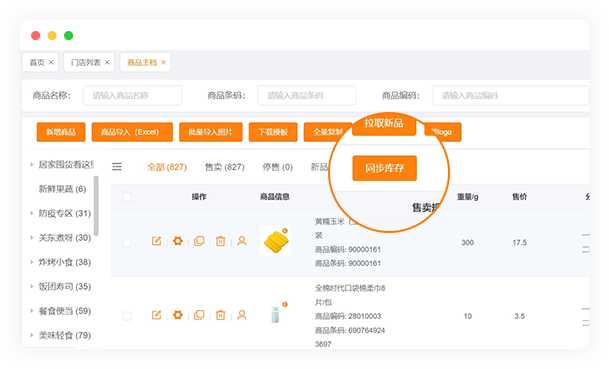Viewport: 609px width, 369px height.
Task: Check the box for 全棉时代口袋棉柔巾 row
Action: (127, 316)
